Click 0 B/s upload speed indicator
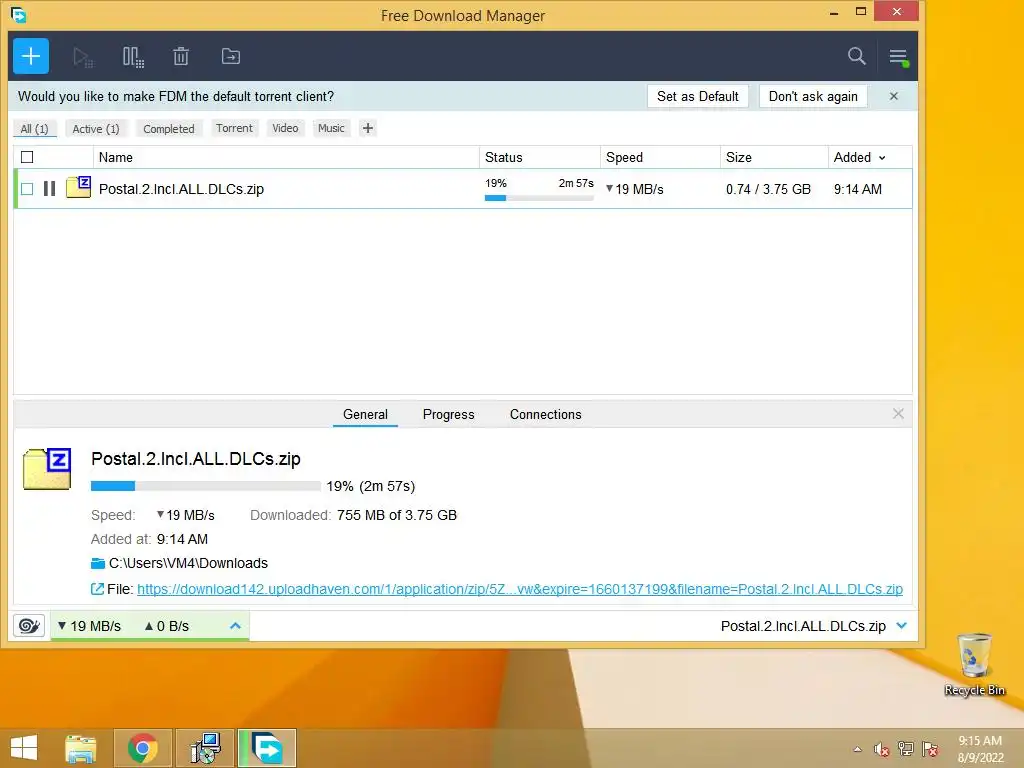The height and width of the screenshot is (768, 1024). coord(167,626)
